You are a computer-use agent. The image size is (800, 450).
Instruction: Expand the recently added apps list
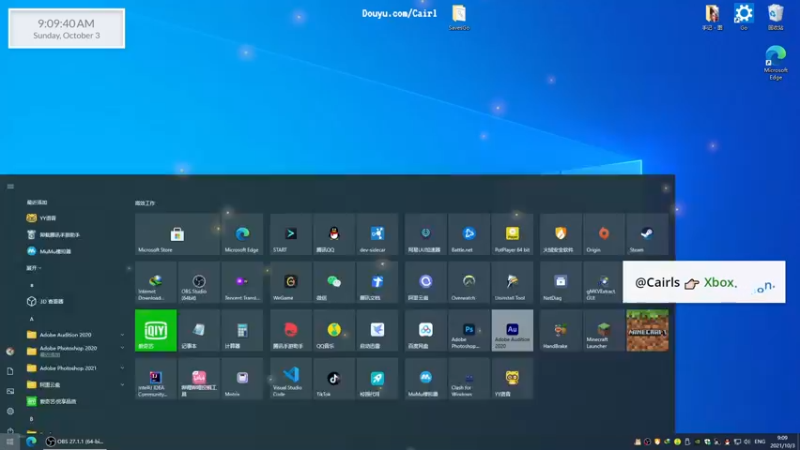[x=34, y=268]
